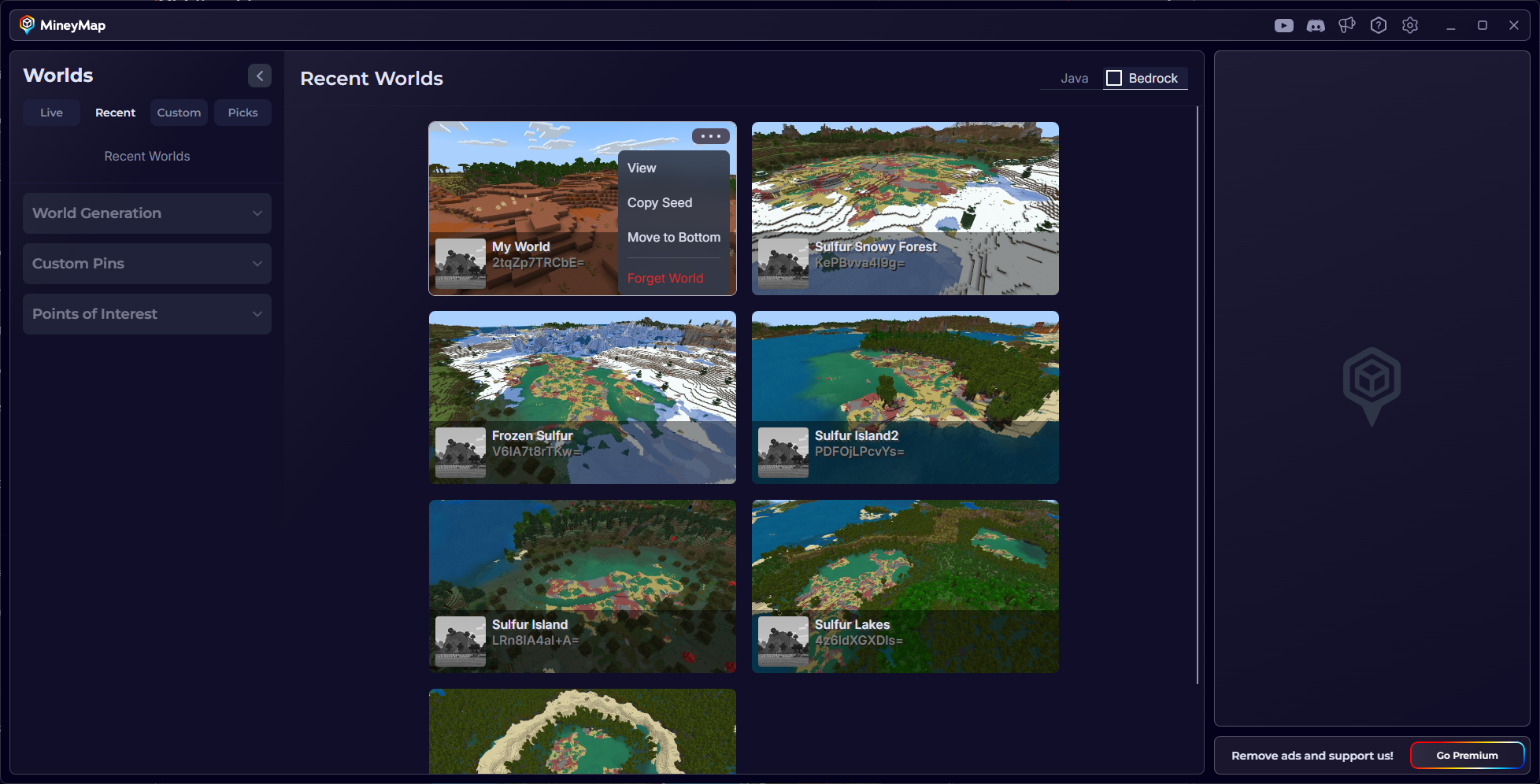This screenshot has width=1540, height=784.
Task: Click the My World small icon thumbnail
Action: [x=461, y=264]
